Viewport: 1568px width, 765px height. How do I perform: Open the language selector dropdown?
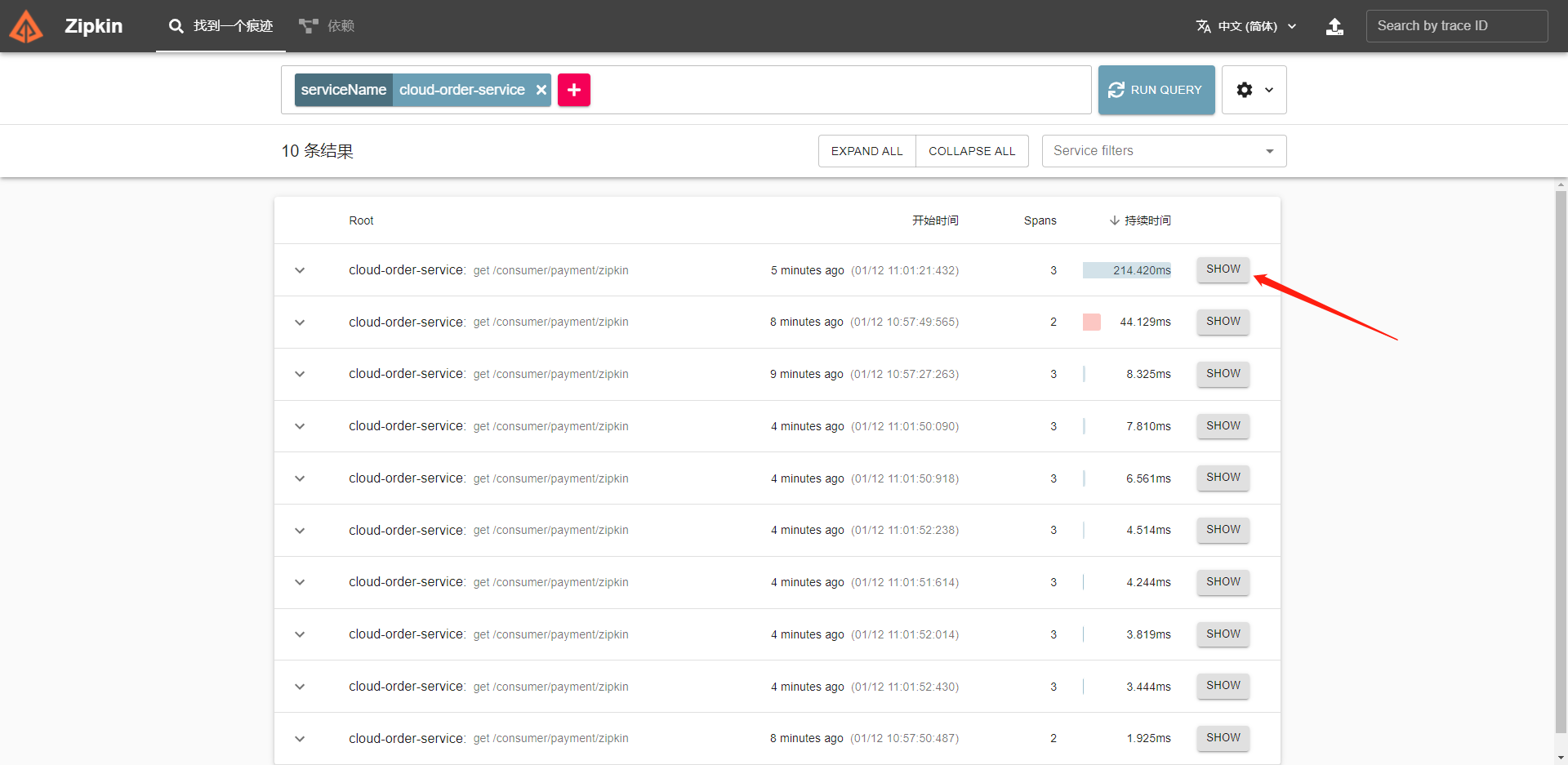(x=1246, y=26)
